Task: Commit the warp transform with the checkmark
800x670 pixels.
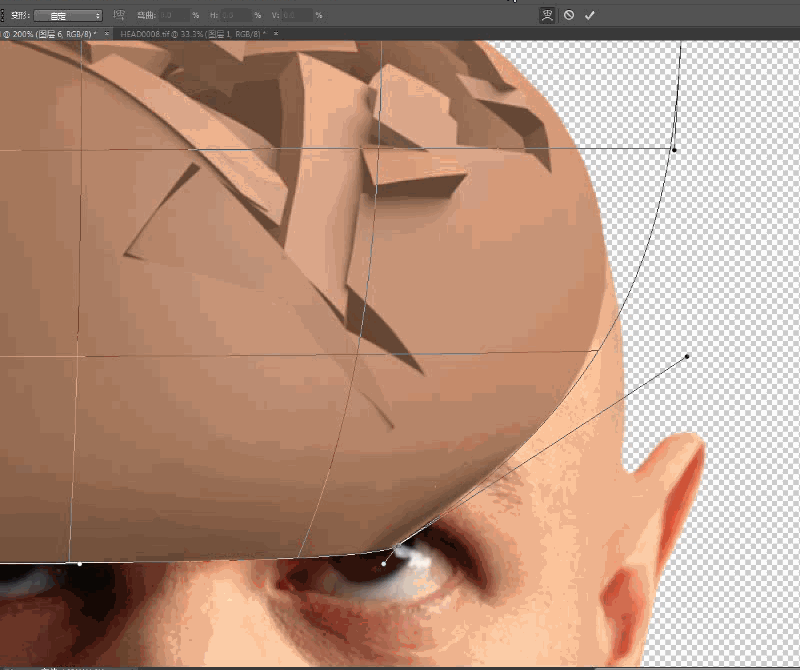Action: click(x=590, y=15)
